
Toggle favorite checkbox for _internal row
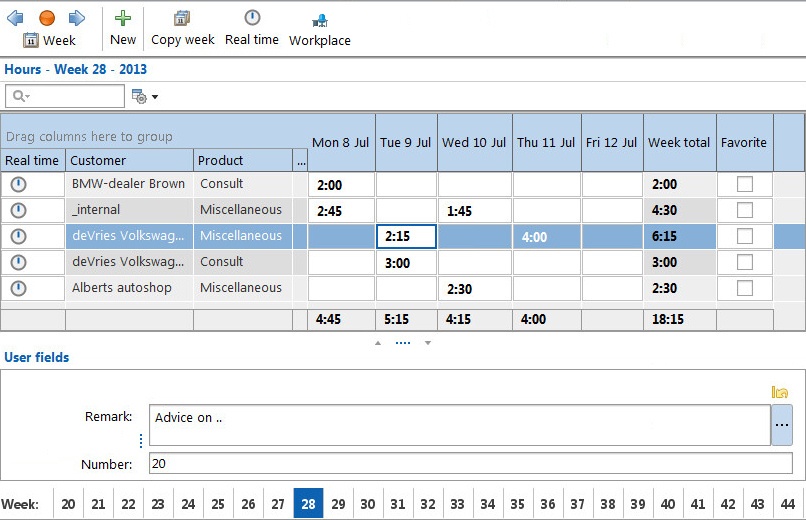point(744,210)
